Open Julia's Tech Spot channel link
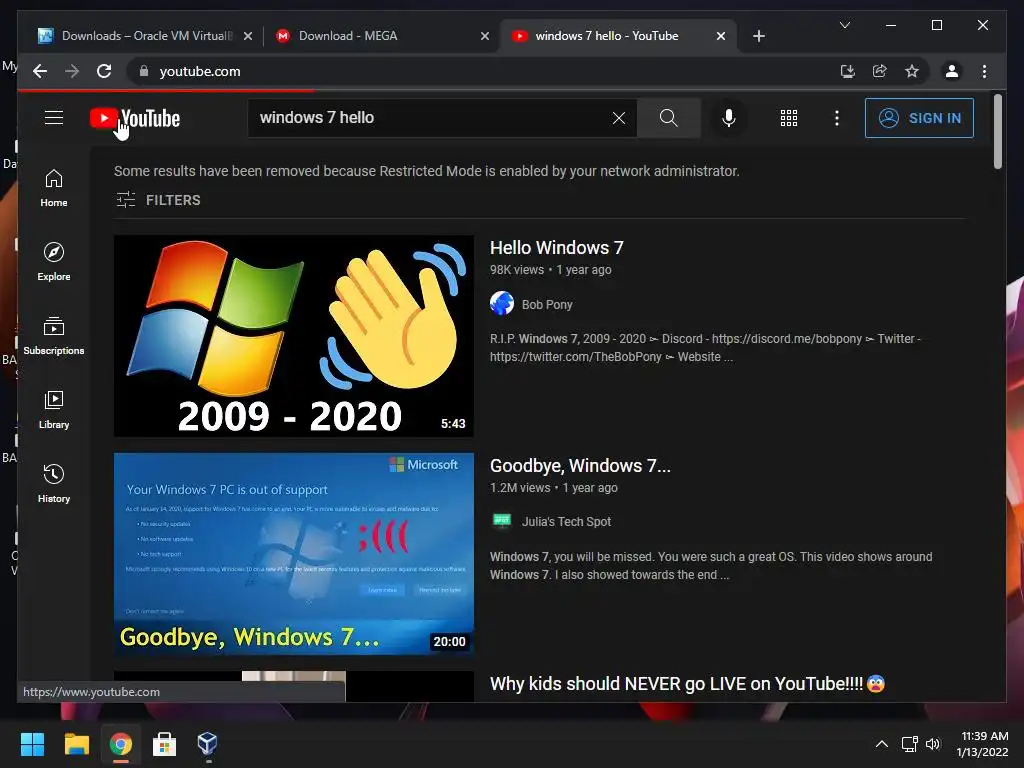Image resolution: width=1024 pixels, height=768 pixels. [566, 522]
